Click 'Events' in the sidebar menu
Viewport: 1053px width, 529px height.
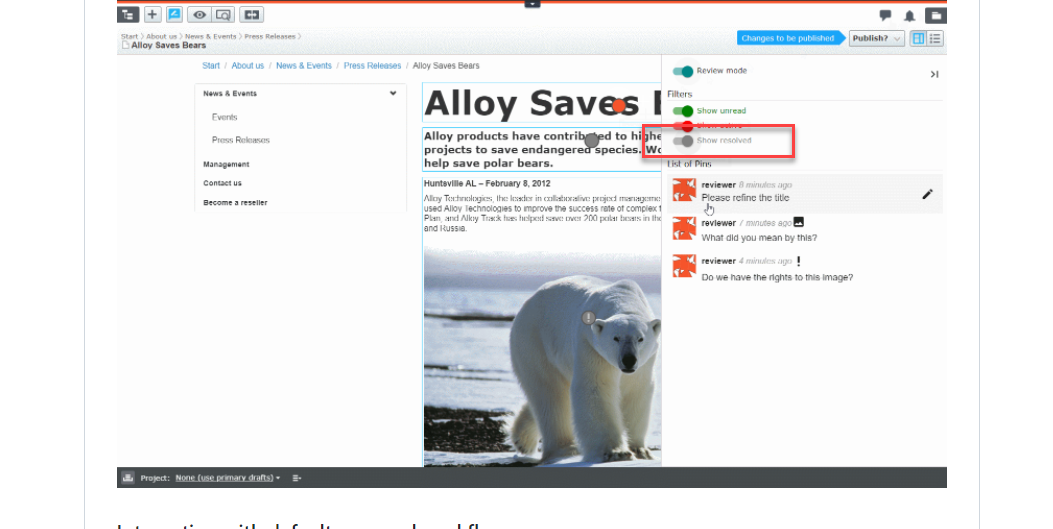click(x=224, y=117)
